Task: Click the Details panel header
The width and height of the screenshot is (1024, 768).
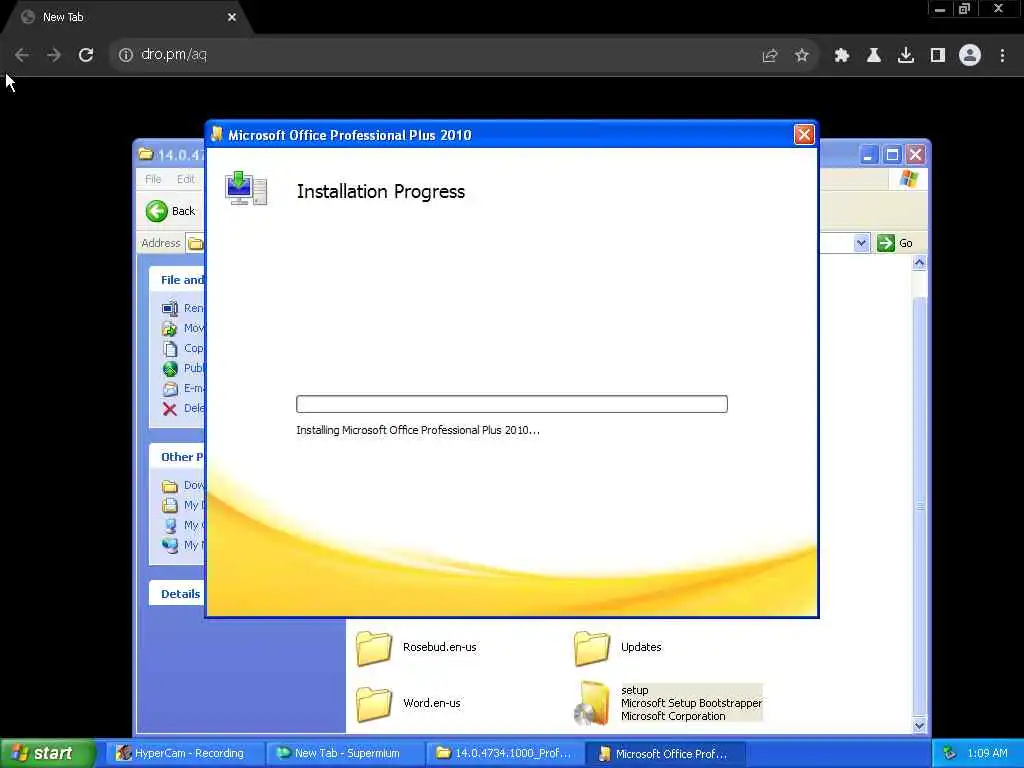Action: [x=178, y=594]
